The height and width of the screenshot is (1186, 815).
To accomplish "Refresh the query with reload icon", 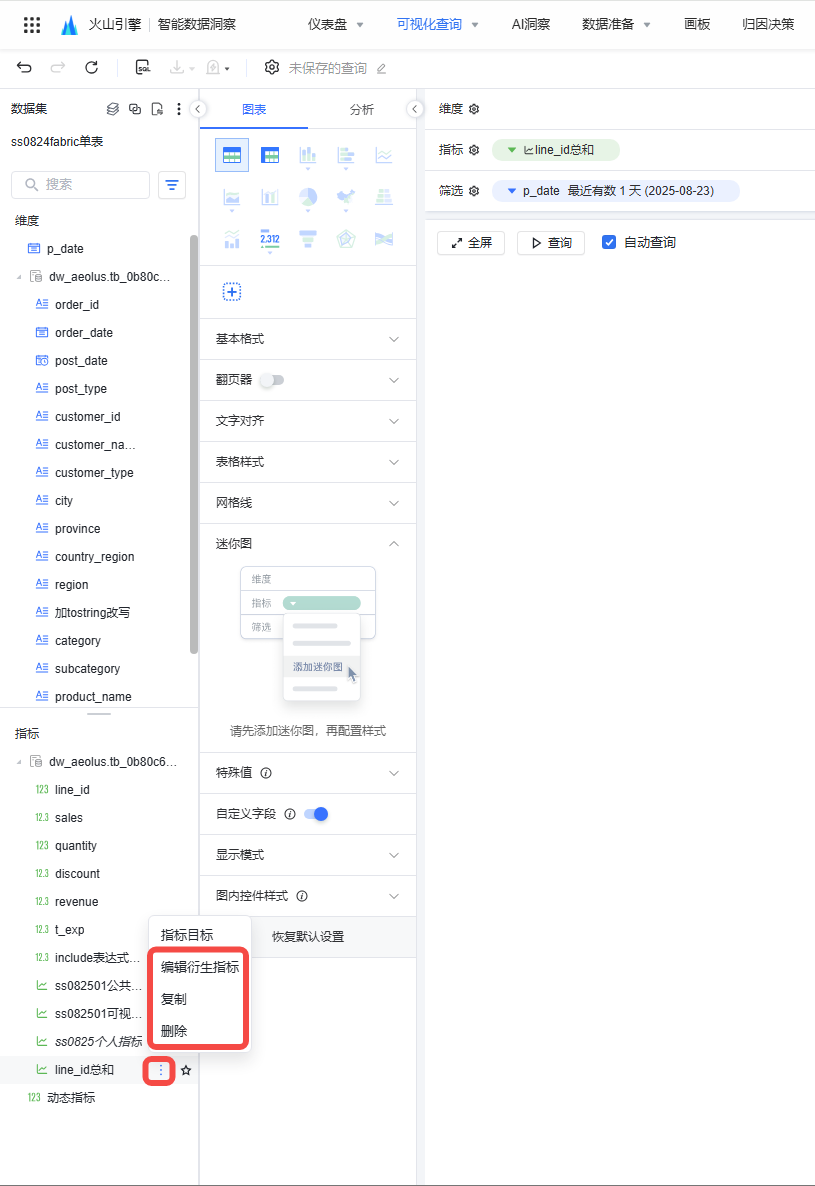I will [x=91, y=68].
